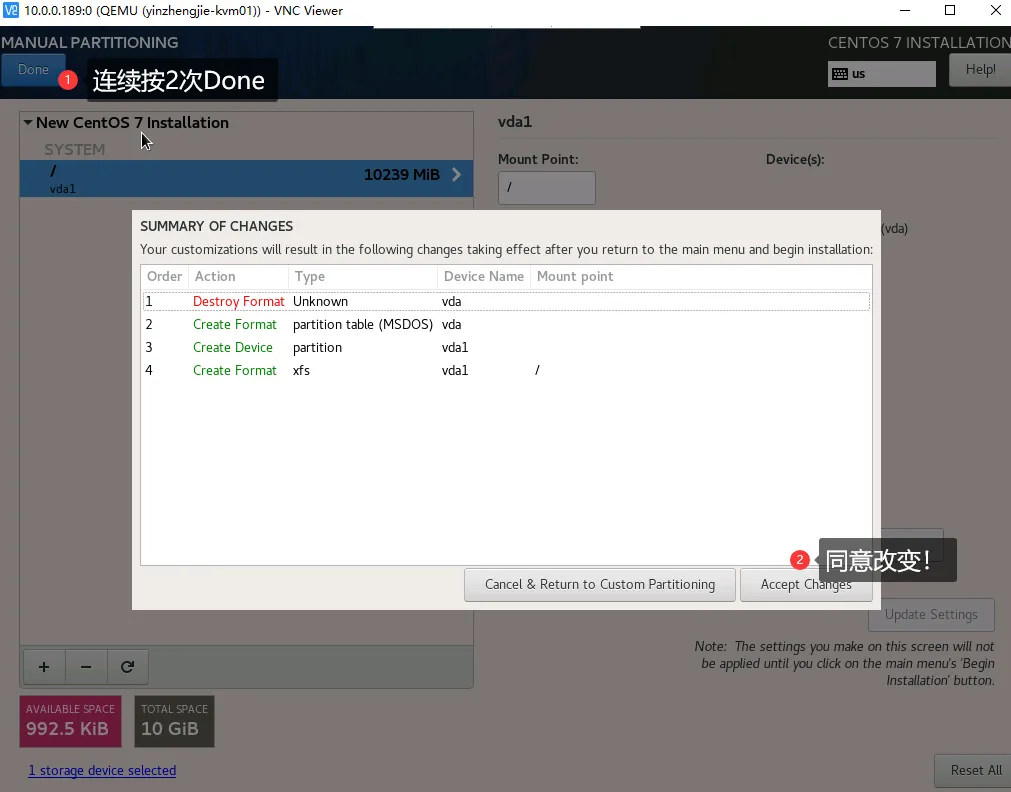Viewport: 1011px width, 792px height.
Task: Click the vda1 device heading on right panel
Action: tap(515, 122)
